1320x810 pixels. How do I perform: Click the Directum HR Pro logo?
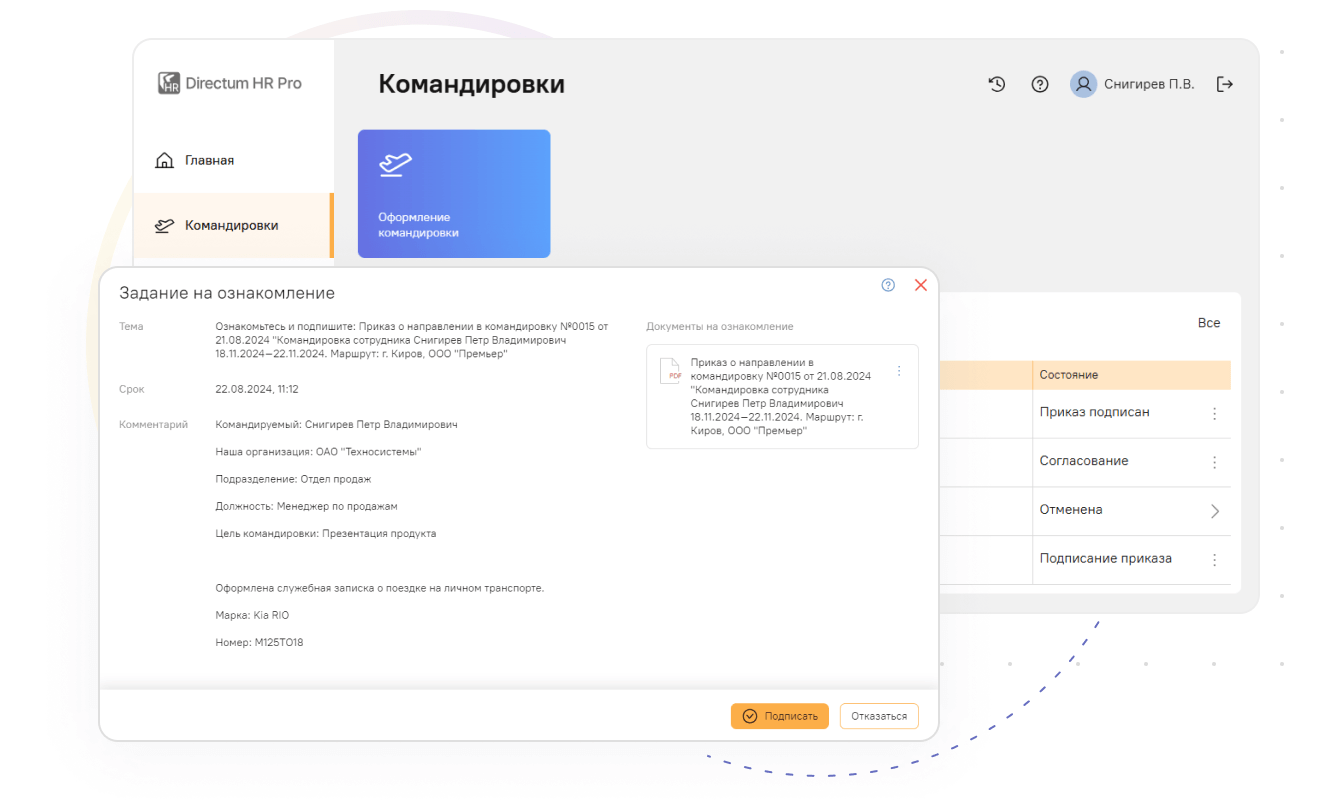(230, 83)
